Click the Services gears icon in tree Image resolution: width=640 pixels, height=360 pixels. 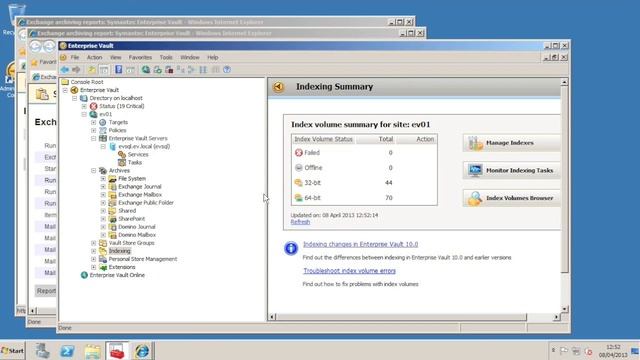click(x=122, y=154)
